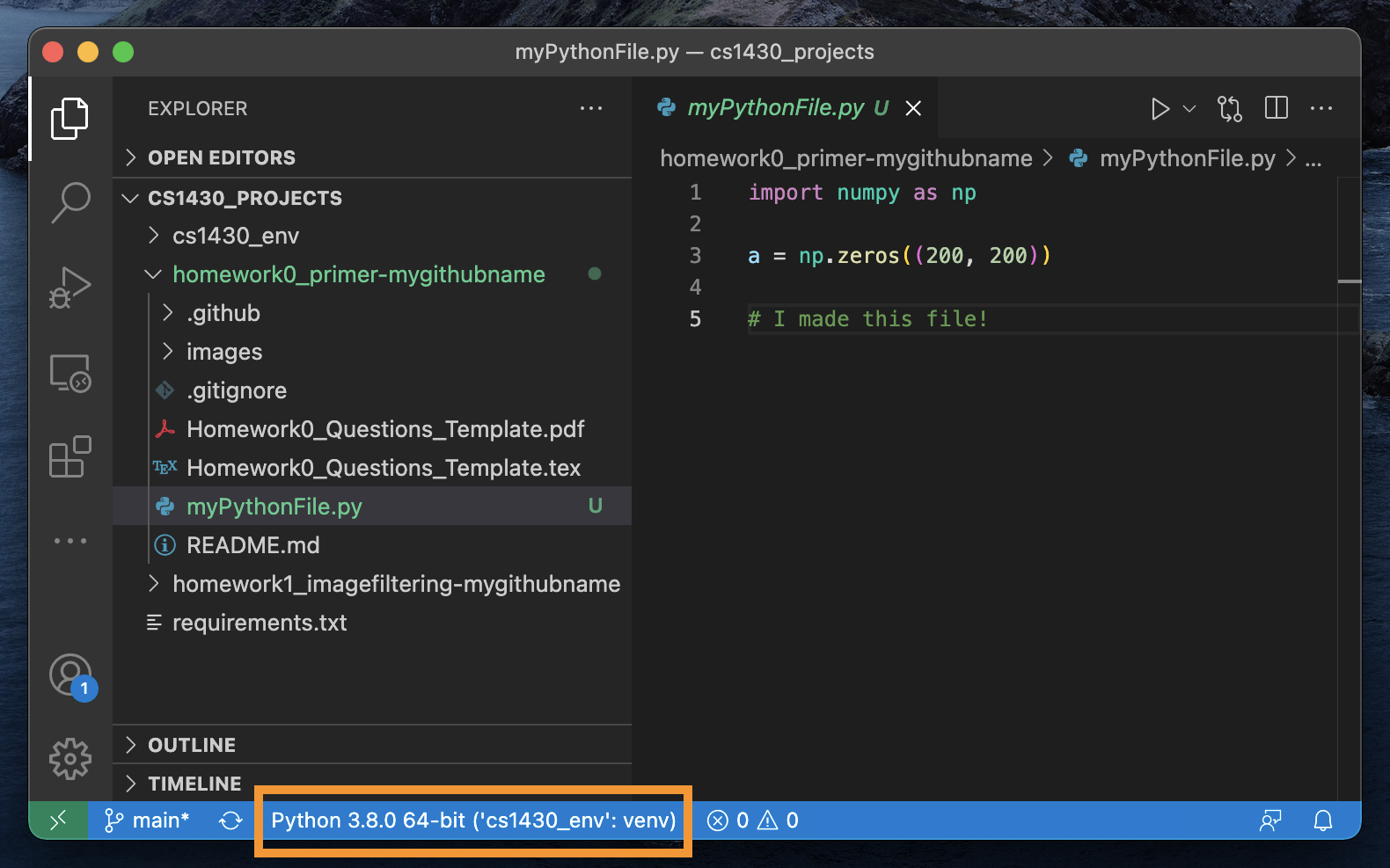Select Python 3.8.0 interpreter in status bar

pyautogui.click(x=473, y=821)
